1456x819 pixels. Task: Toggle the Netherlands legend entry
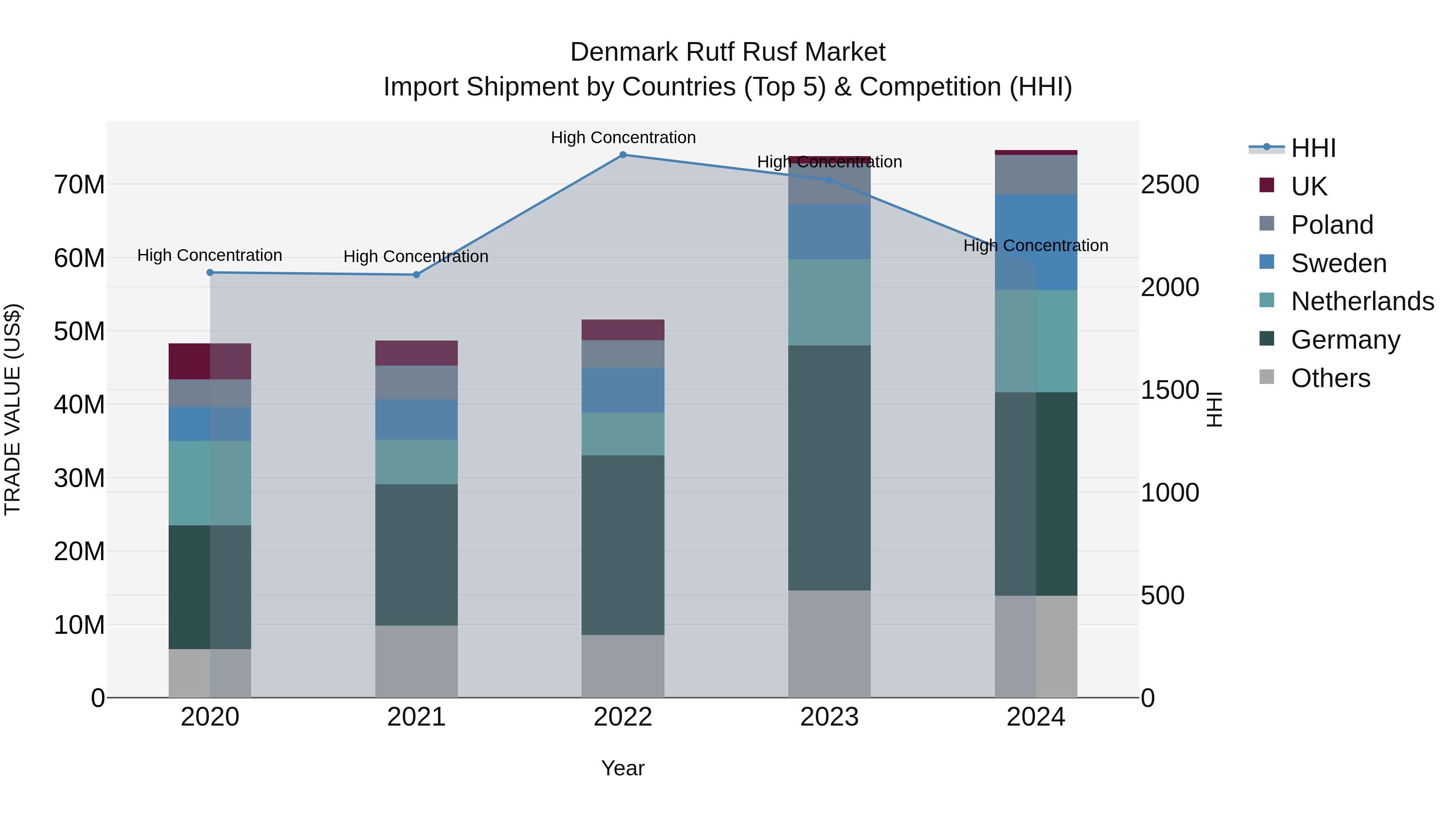1346,301
